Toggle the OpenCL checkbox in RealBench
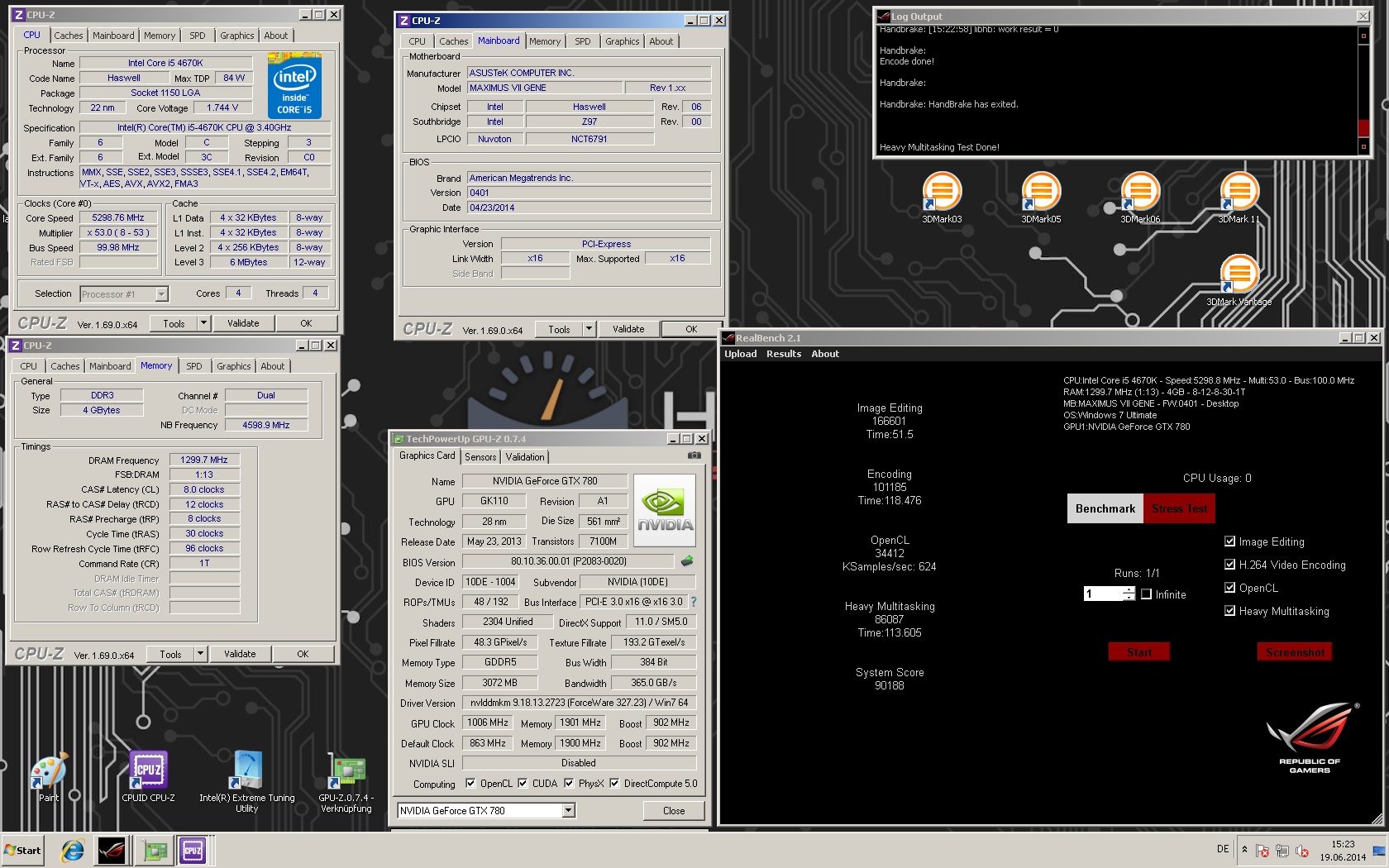Screen dimensions: 1389x868 1229,588
